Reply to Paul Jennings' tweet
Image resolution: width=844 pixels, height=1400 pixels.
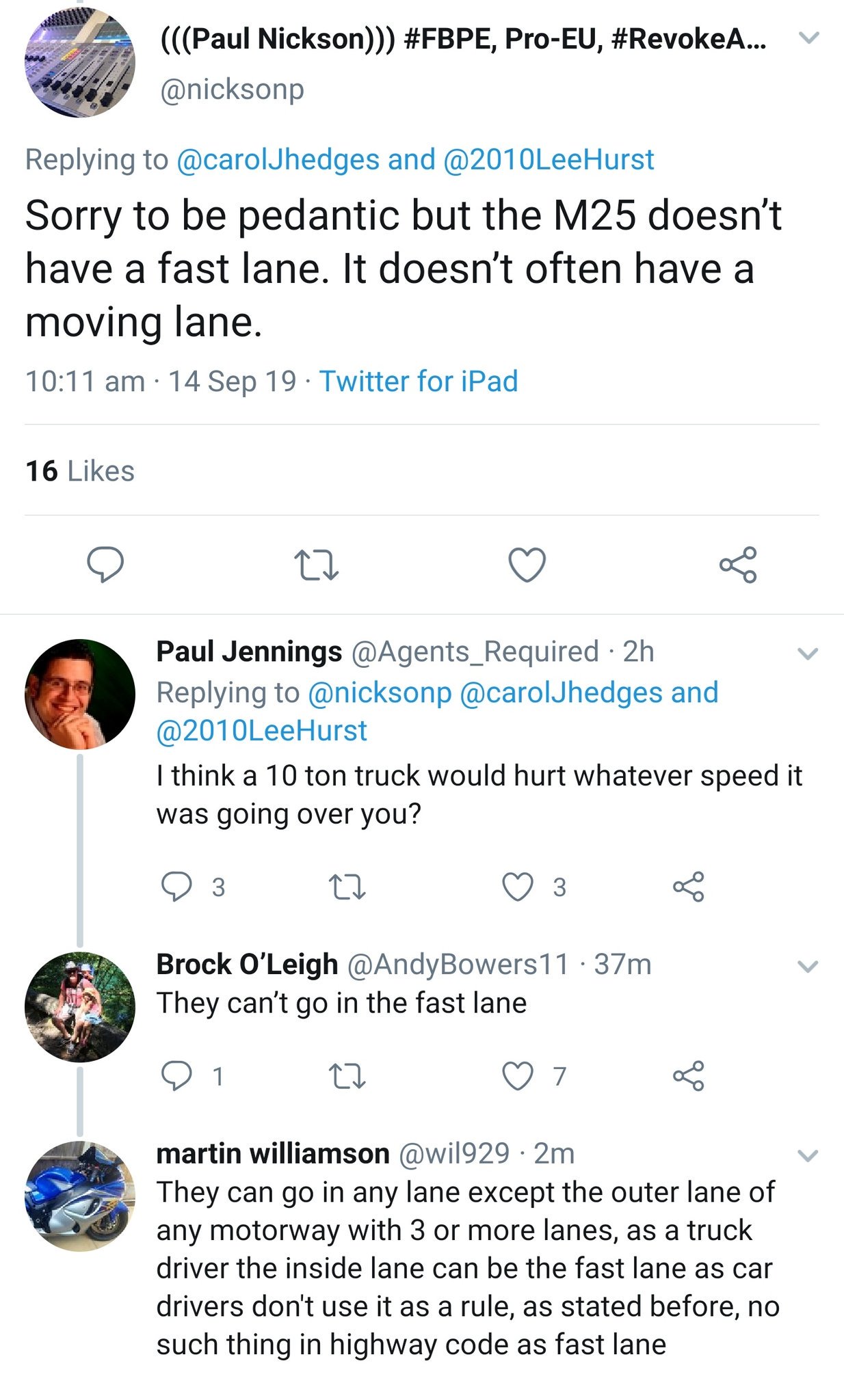pyautogui.click(x=176, y=887)
